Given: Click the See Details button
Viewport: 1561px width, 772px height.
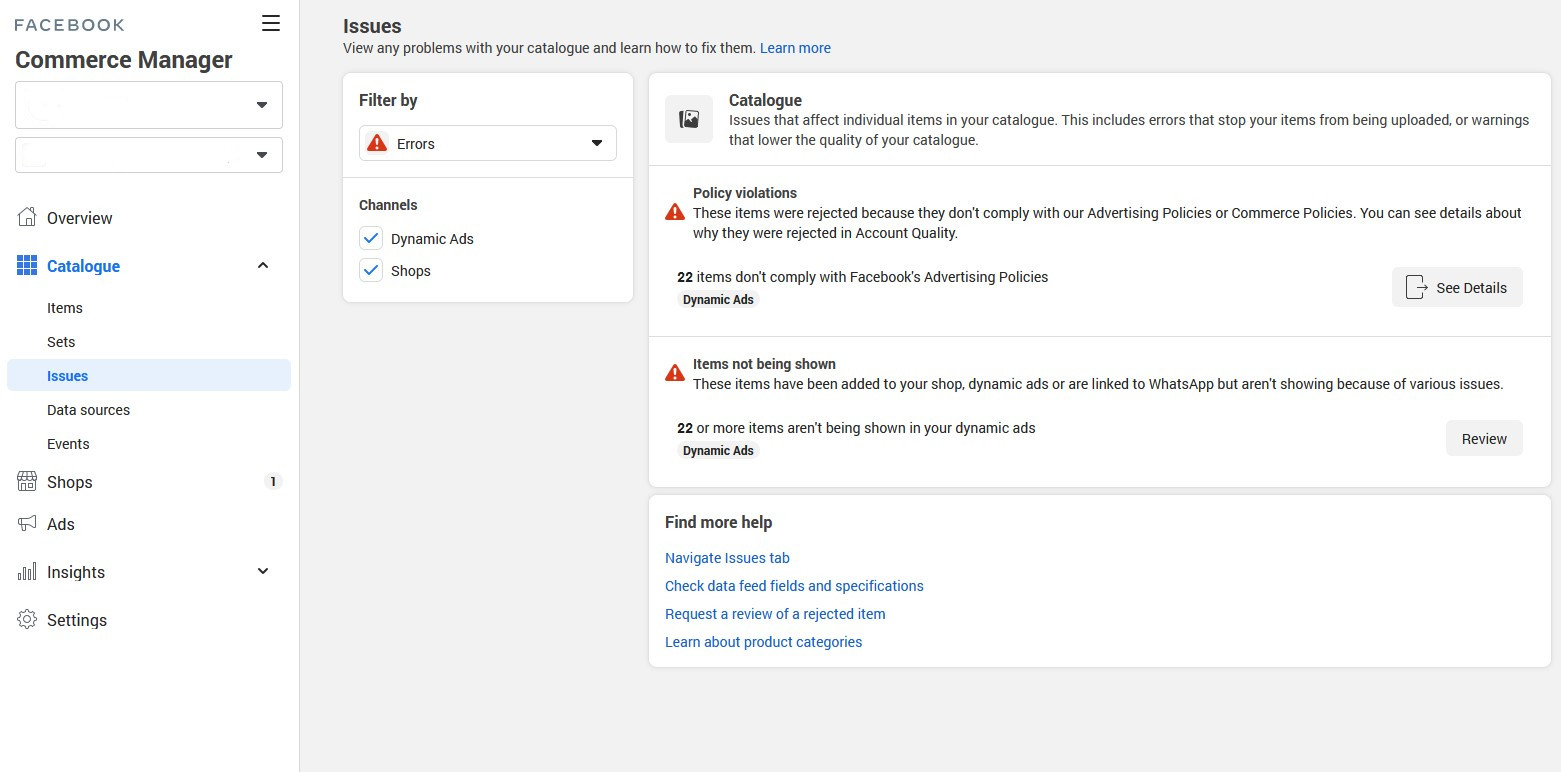Looking at the screenshot, I should 1457,287.
